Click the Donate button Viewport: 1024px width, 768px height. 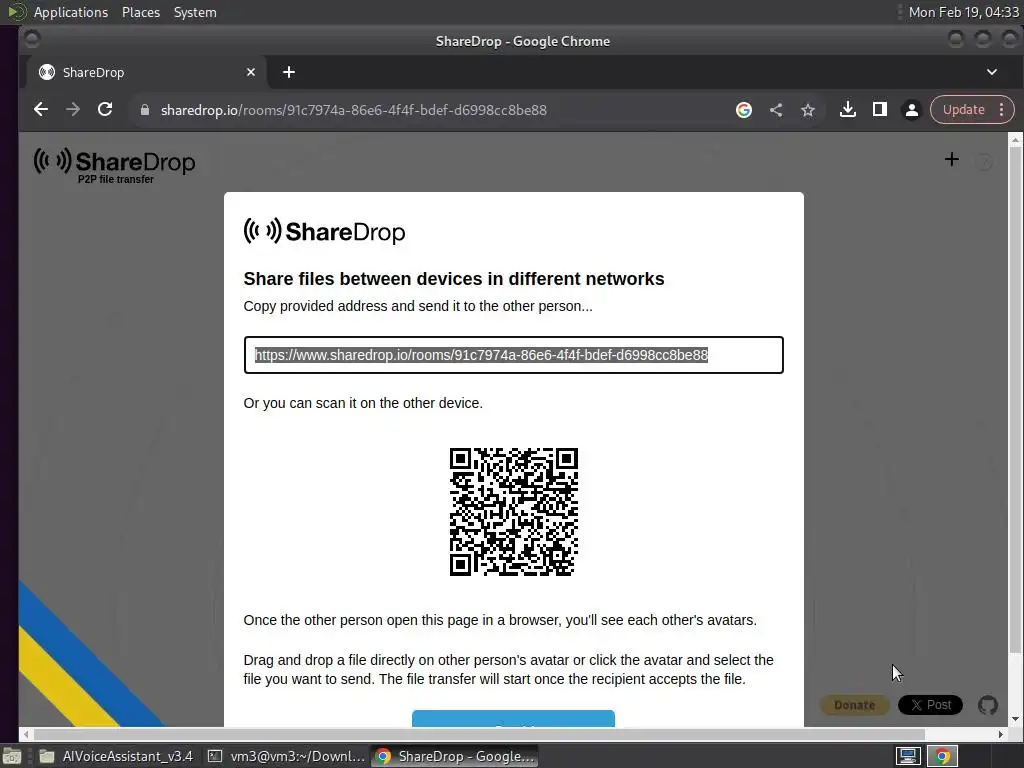tap(854, 705)
